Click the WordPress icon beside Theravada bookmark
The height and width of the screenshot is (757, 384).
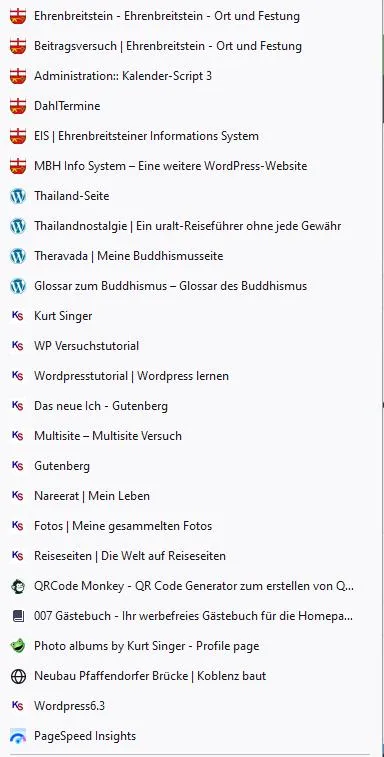(18, 256)
